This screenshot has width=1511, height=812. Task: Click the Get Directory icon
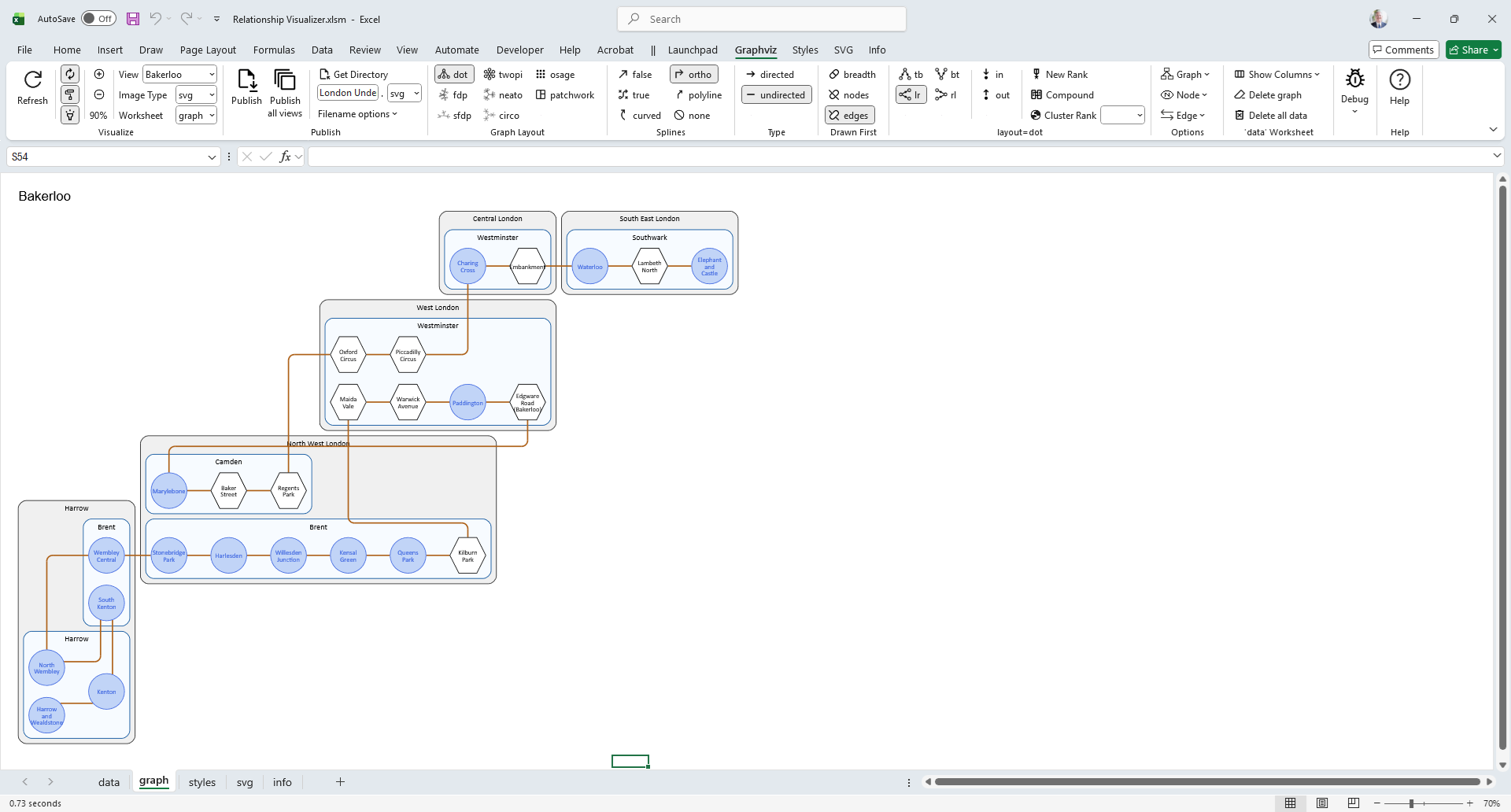coord(325,75)
